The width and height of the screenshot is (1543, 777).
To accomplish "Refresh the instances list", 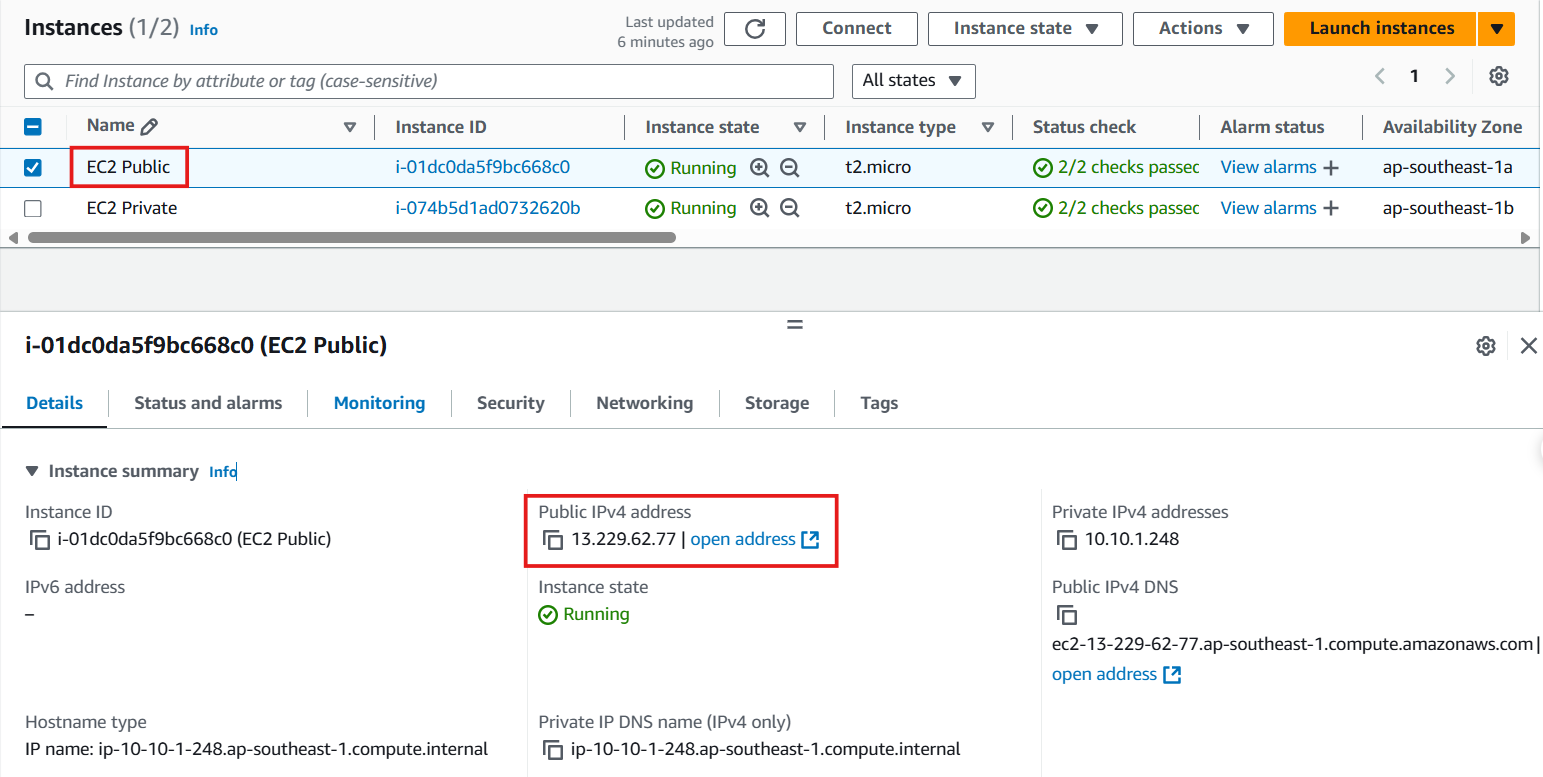I will click(x=755, y=29).
